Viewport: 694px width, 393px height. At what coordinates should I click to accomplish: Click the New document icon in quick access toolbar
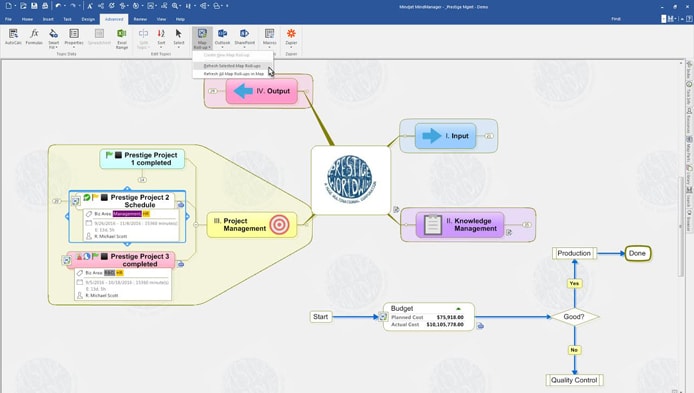pyautogui.click(x=8, y=6)
